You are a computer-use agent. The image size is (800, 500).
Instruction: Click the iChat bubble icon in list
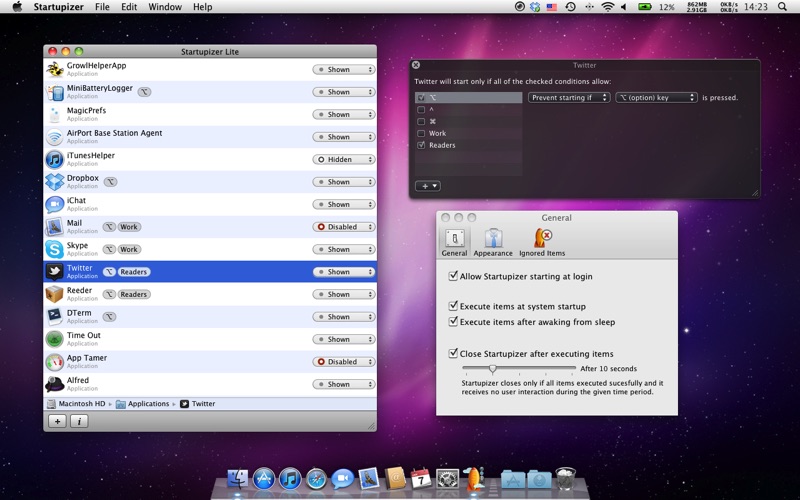click(55, 204)
